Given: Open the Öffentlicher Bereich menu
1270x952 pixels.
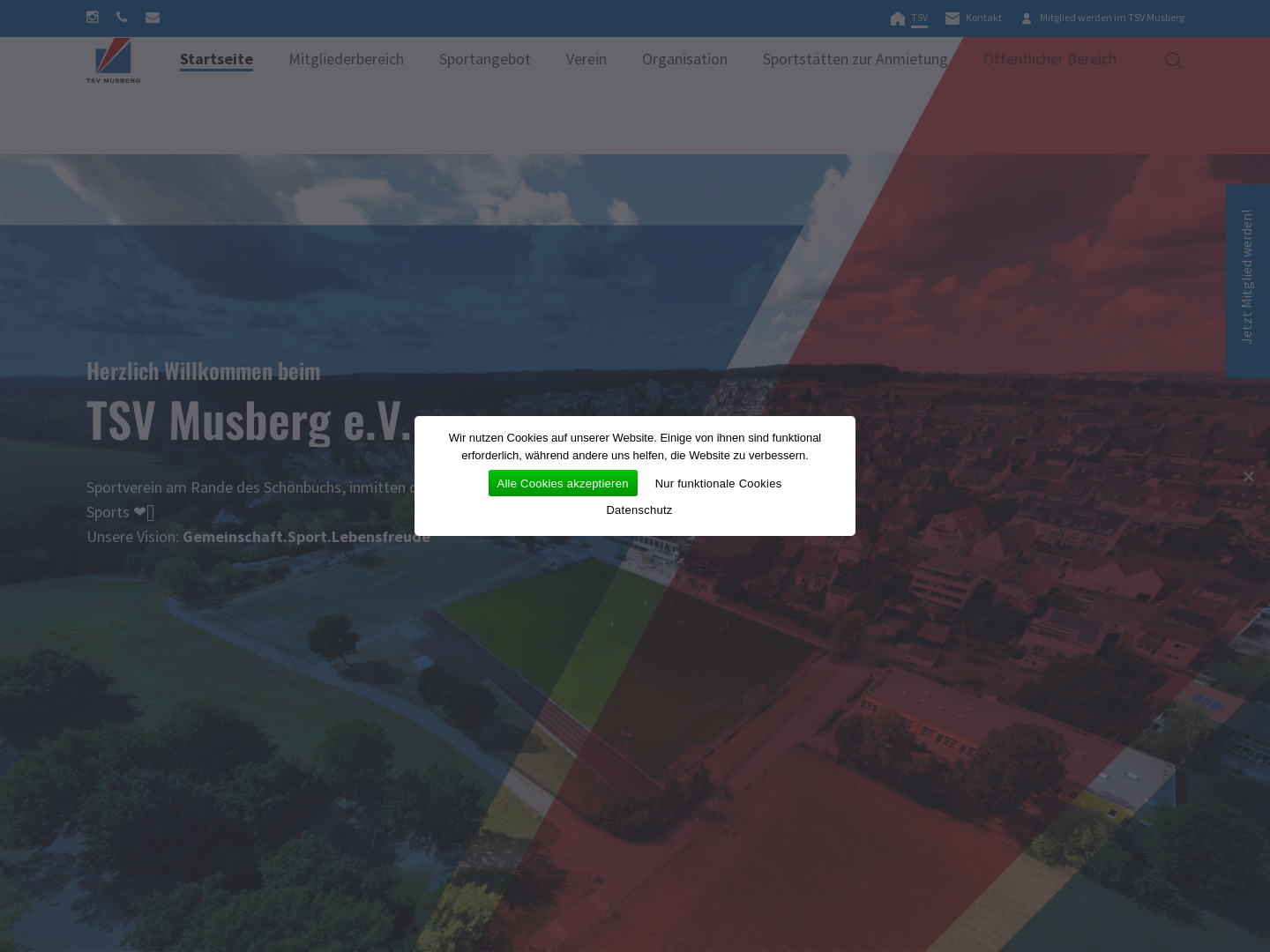Looking at the screenshot, I should pyautogui.click(x=1050, y=59).
